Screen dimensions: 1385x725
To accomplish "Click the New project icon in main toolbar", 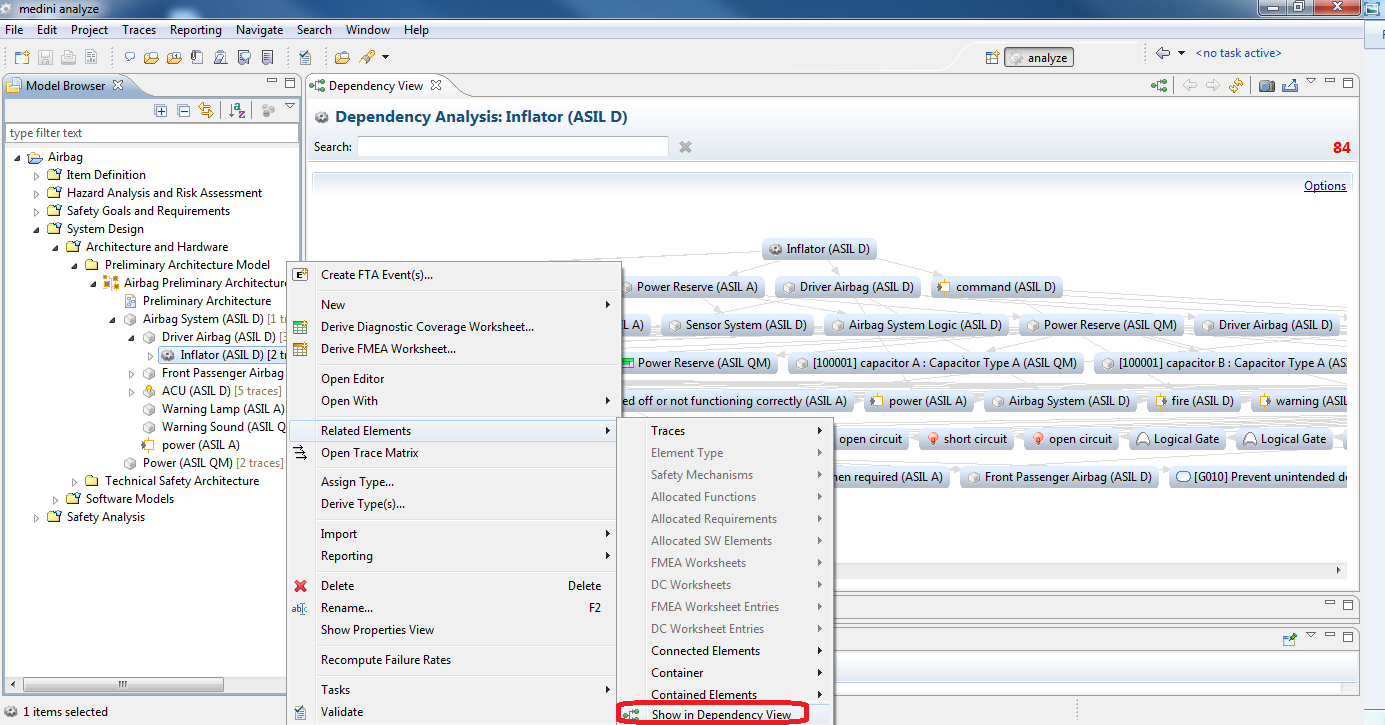I will (21, 57).
